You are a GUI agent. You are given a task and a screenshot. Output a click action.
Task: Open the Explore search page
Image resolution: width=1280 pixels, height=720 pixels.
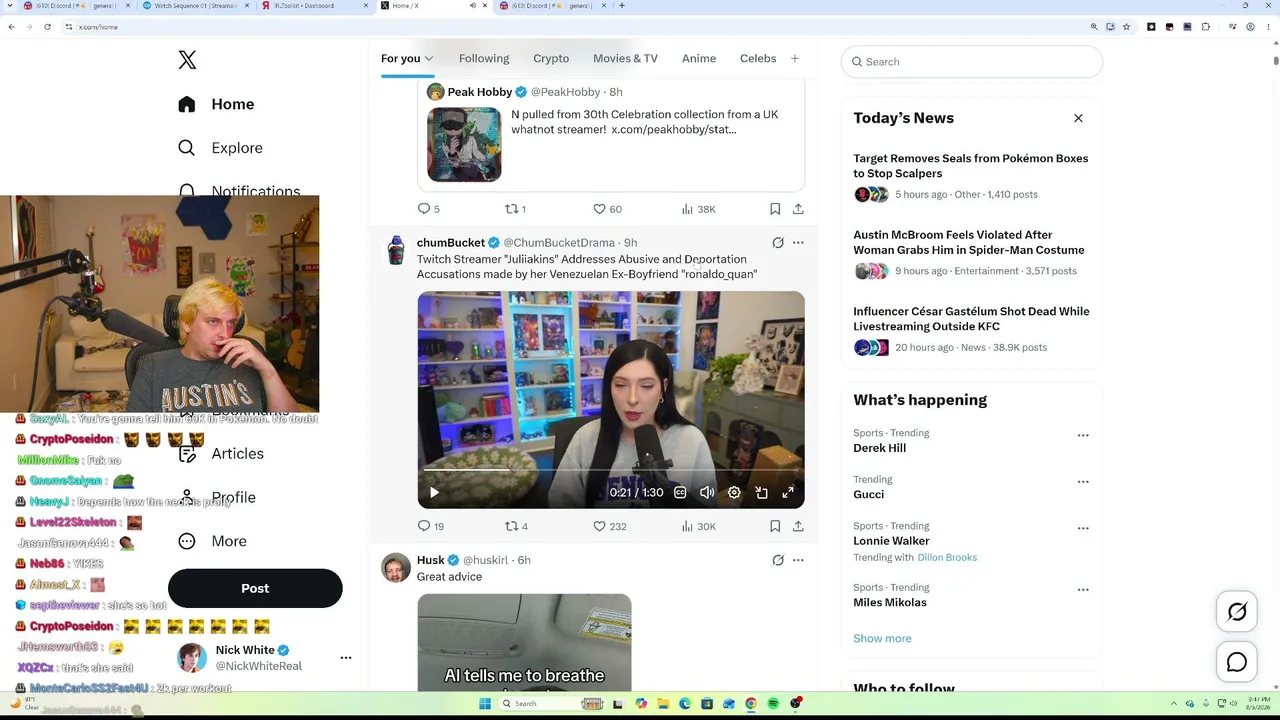(220, 148)
